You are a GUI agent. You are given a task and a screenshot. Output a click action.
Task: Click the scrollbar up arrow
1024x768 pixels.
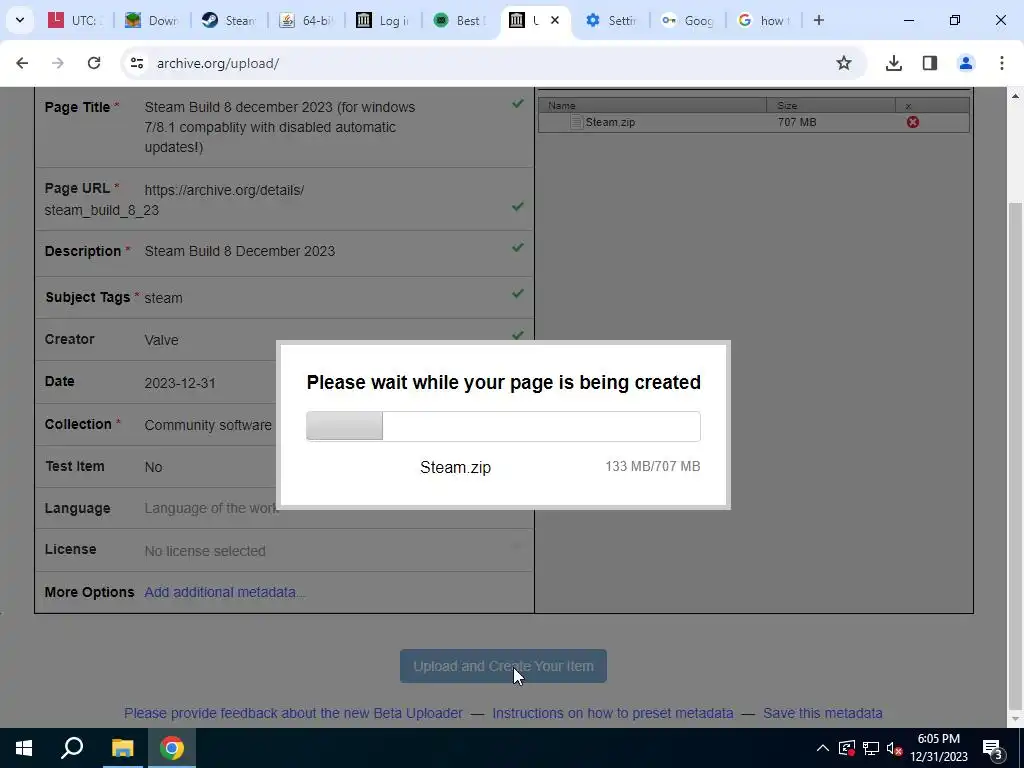click(1016, 95)
